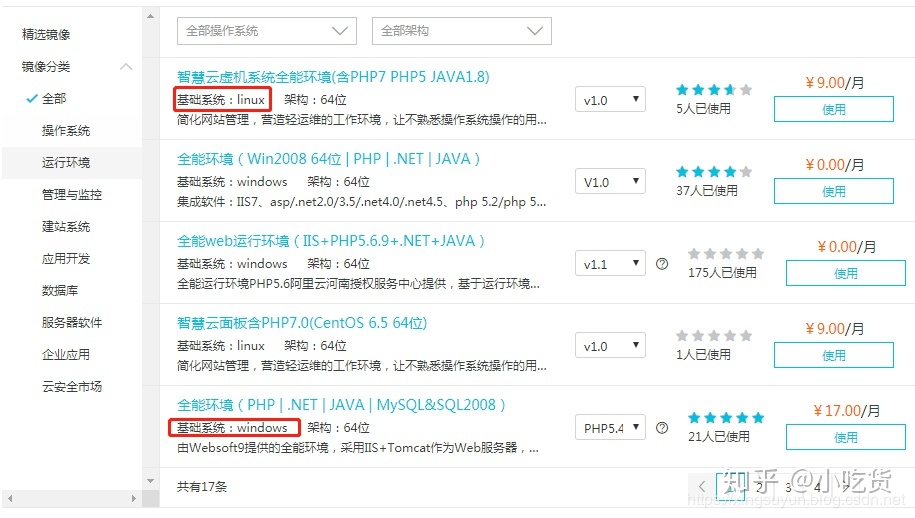Screen dimensions: 915x518
Task: Click horizontal scrollbar left arrow
Action: pos(9,499)
